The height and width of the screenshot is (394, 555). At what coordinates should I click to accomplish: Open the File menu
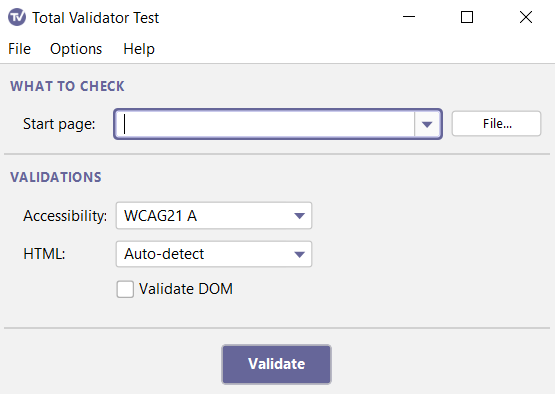[19, 49]
